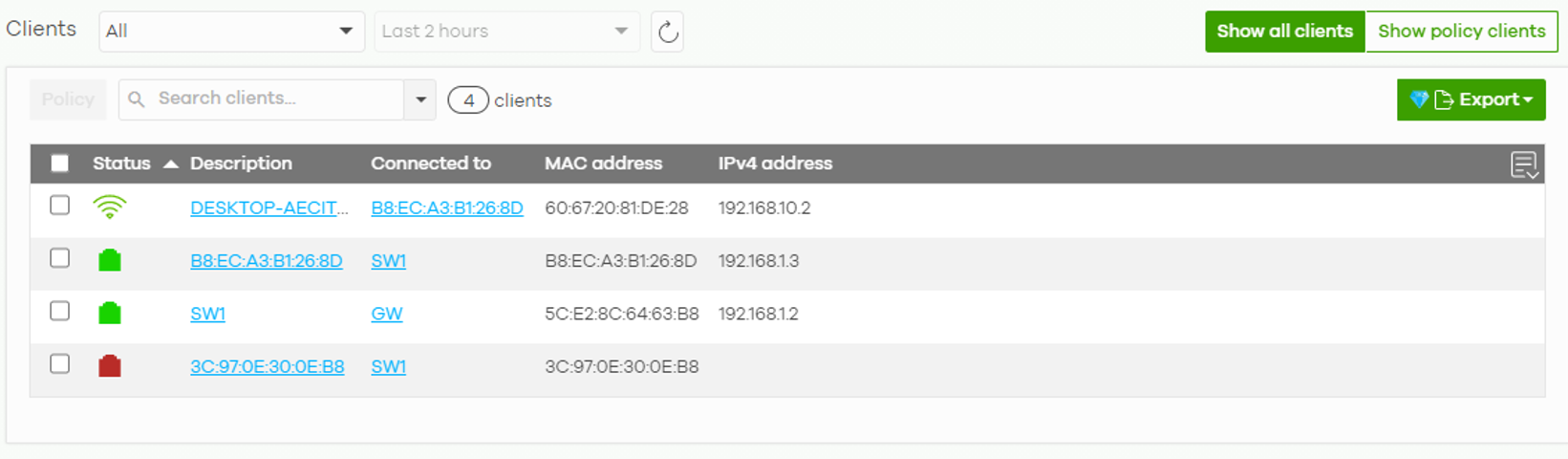Click green wired status icon for B8:EC:A3:B1:26:8D row

click(x=110, y=260)
